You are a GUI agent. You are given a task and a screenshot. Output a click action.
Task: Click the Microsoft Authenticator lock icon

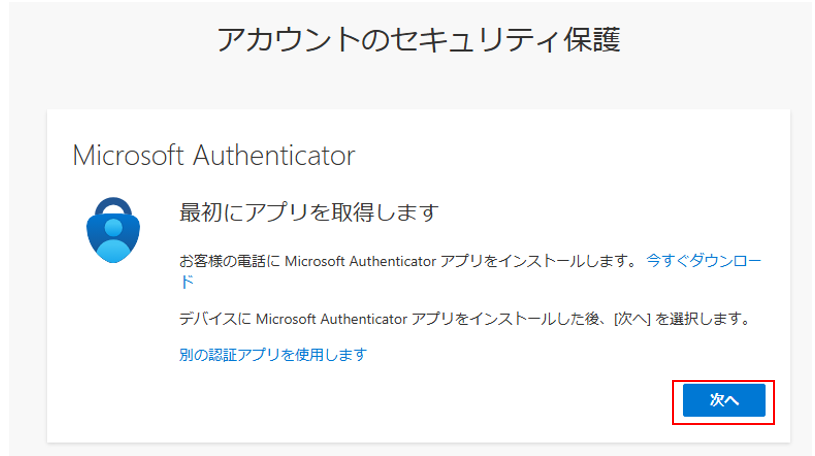[113, 230]
